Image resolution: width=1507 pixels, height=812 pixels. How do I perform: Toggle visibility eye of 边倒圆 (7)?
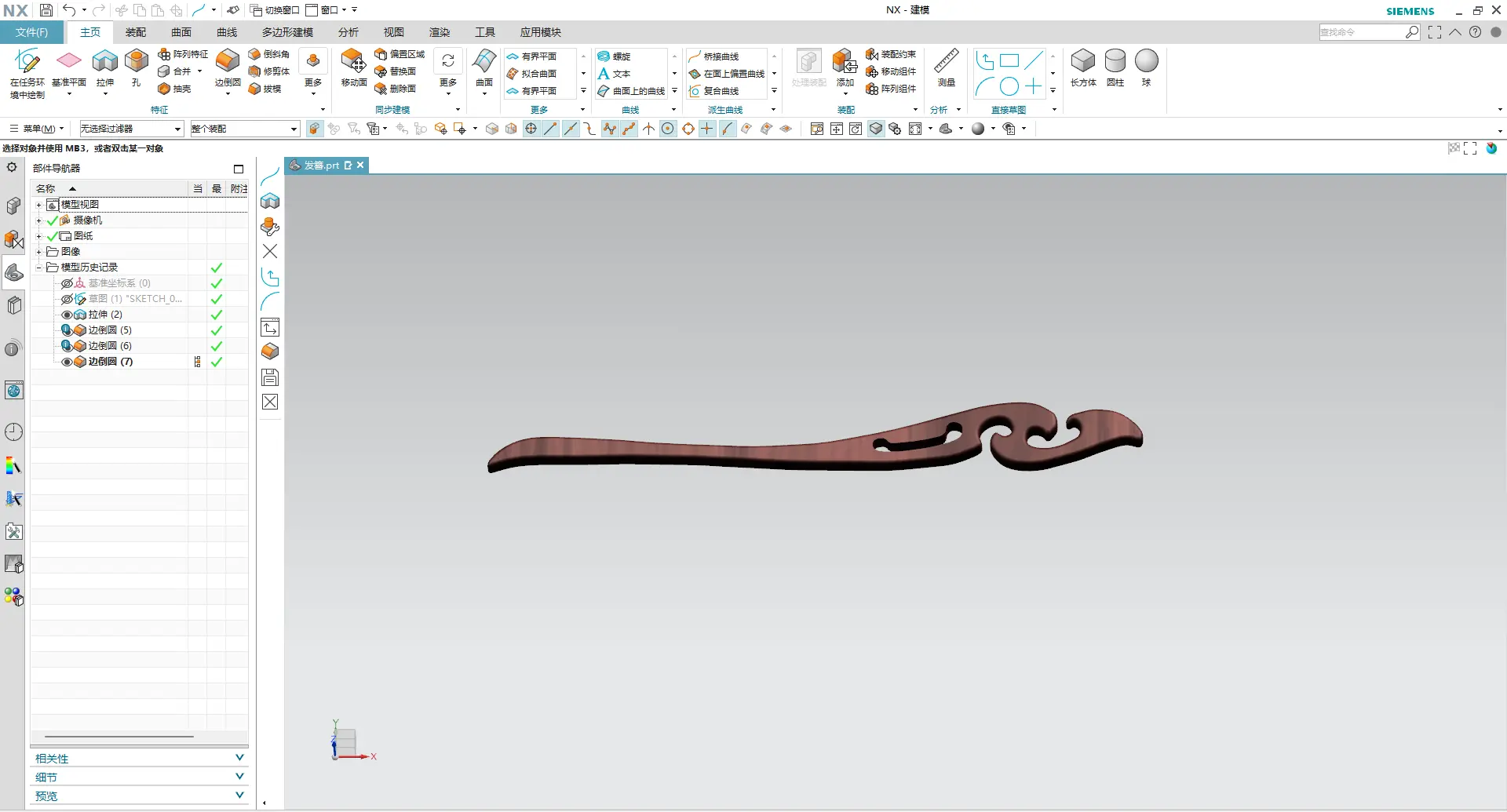67,362
